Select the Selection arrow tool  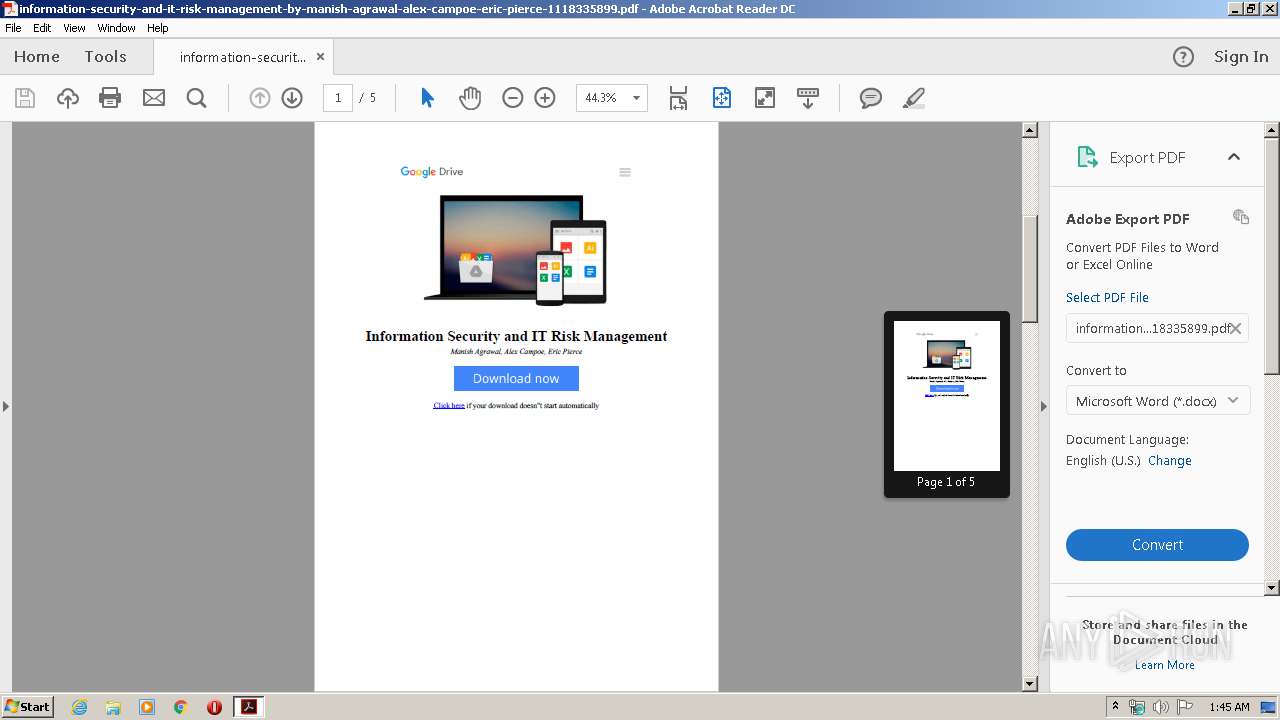click(x=427, y=98)
